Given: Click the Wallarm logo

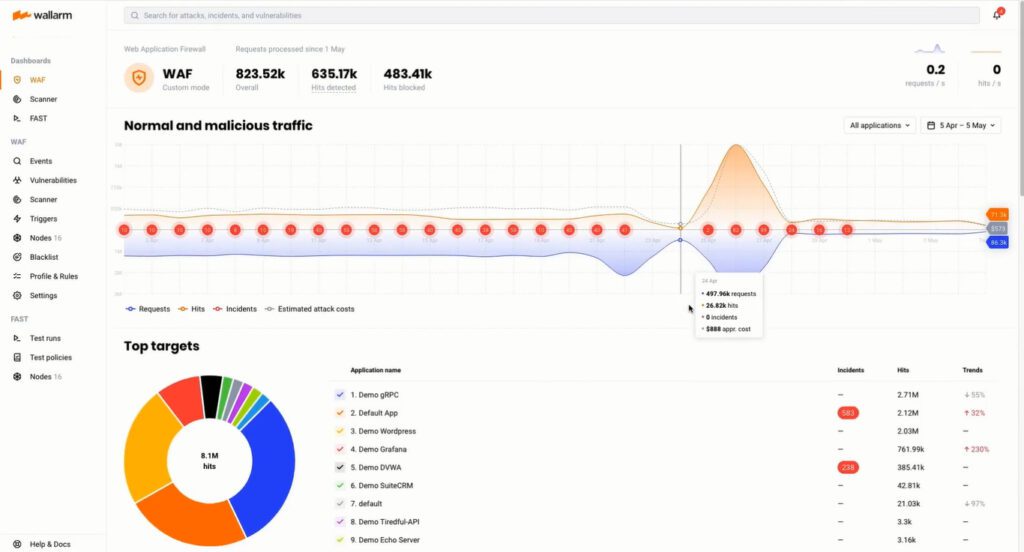Looking at the screenshot, I should 42,15.
